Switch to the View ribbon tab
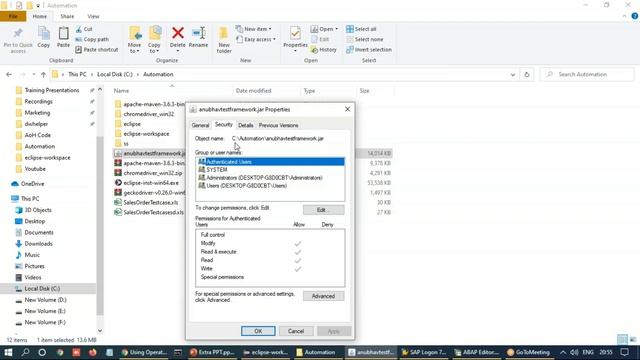This screenshot has width=640, height=360. pyautogui.click(x=93, y=16)
